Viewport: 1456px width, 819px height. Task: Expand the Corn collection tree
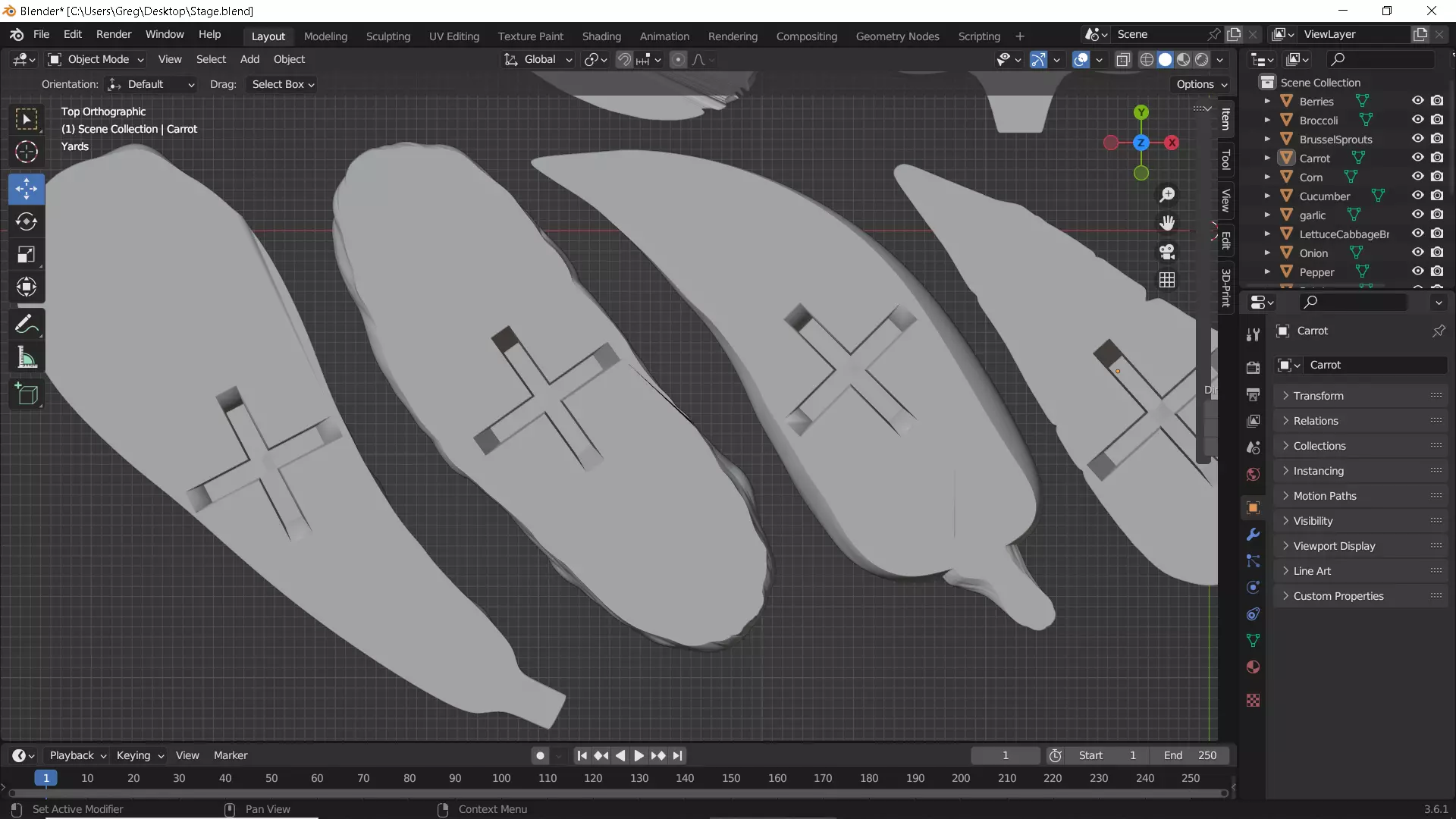click(1266, 177)
